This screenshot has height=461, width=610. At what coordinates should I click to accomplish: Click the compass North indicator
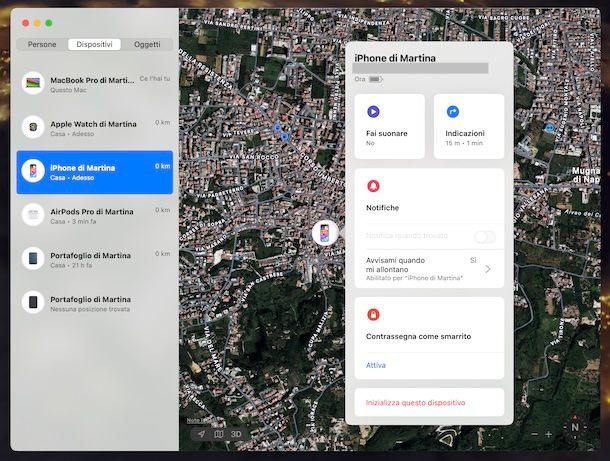tap(575, 427)
